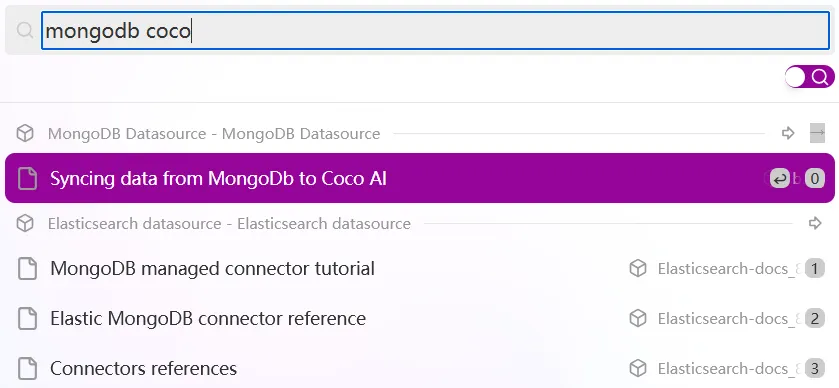Screen dimensions: 839x388
Task: Click the cube icon for Elasticsearch datasource
Action: coord(25,223)
